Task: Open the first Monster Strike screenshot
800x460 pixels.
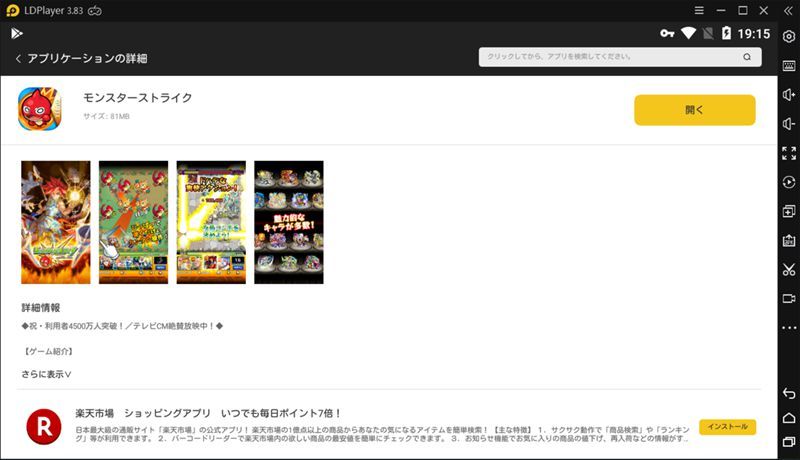Action: [x=55, y=222]
